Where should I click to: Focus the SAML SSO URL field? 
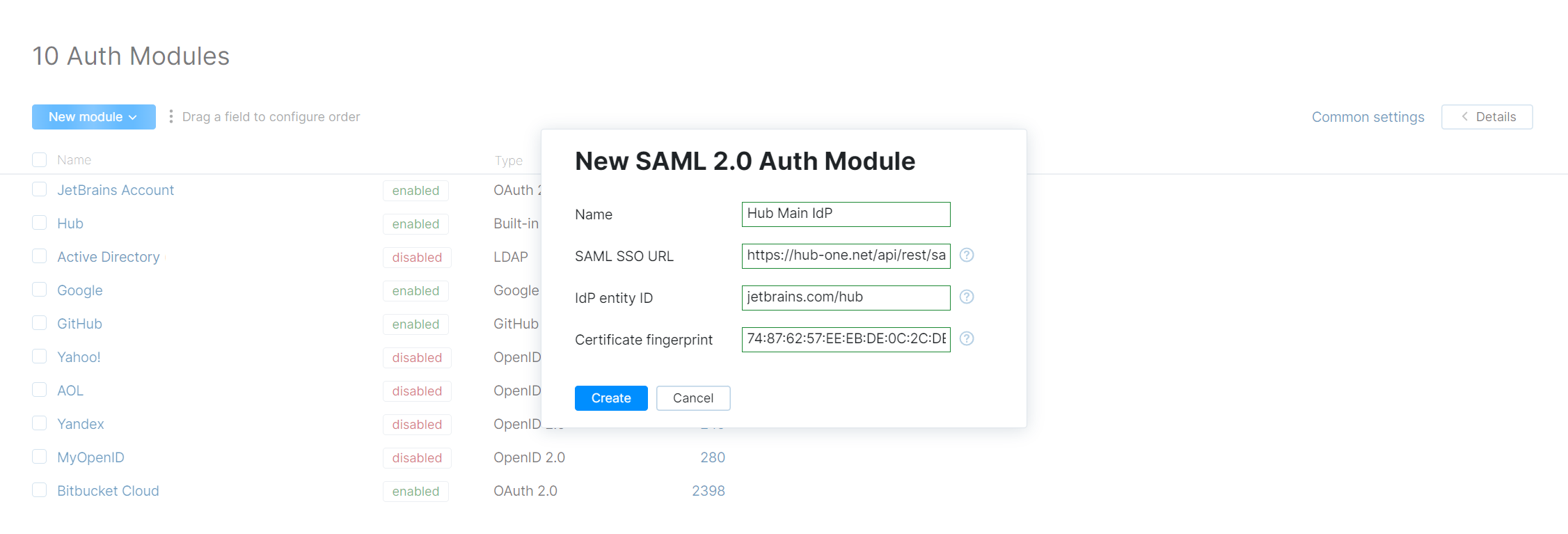[846, 256]
